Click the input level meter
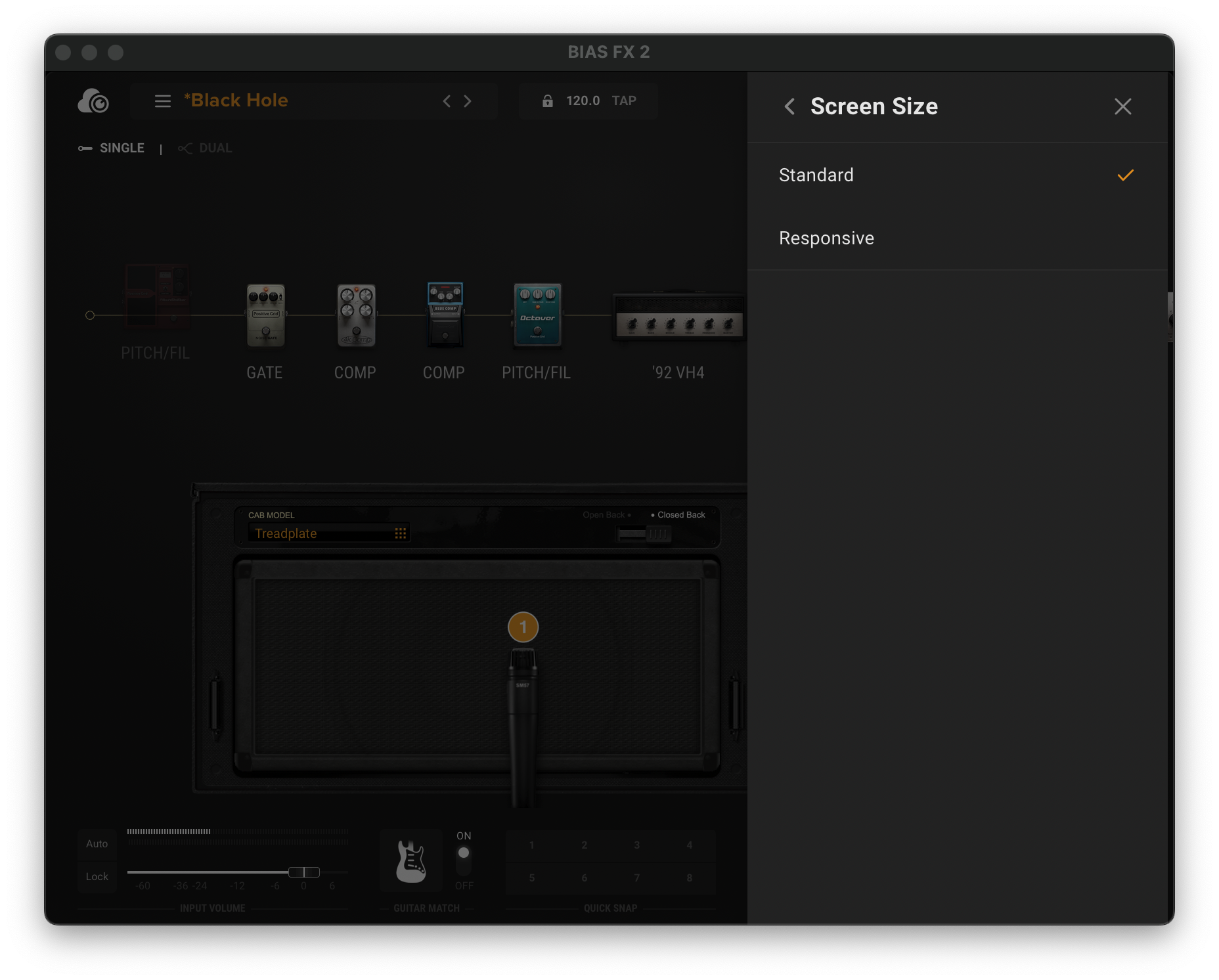Screen dimensions: 1219x980 pyautogui.click(x=238, y=836)
